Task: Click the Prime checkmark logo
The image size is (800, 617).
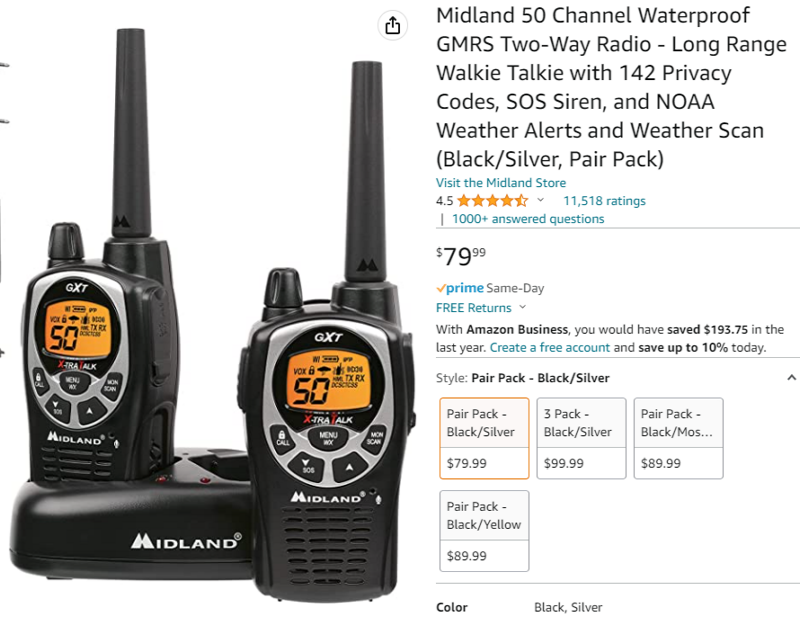Action: pos(460,288)
